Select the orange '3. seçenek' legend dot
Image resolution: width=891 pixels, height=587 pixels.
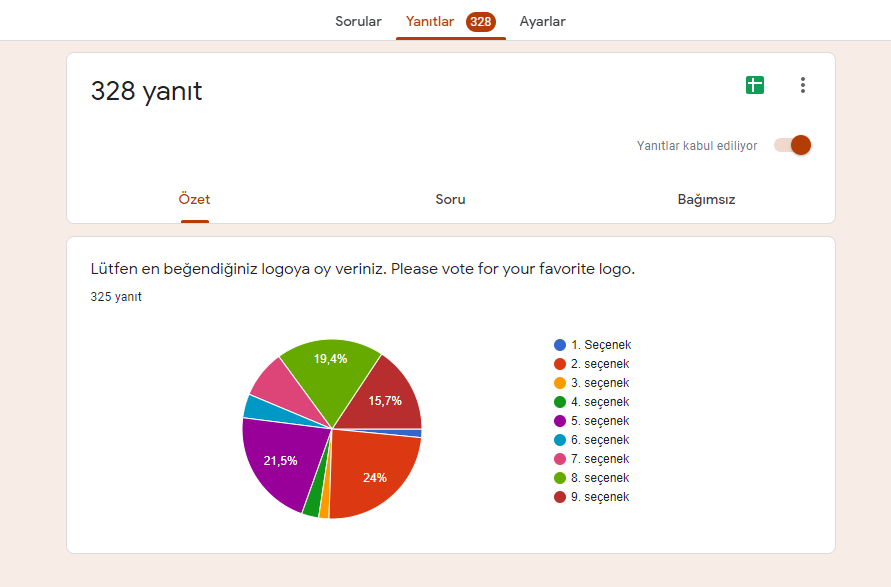tap(560, 383)
